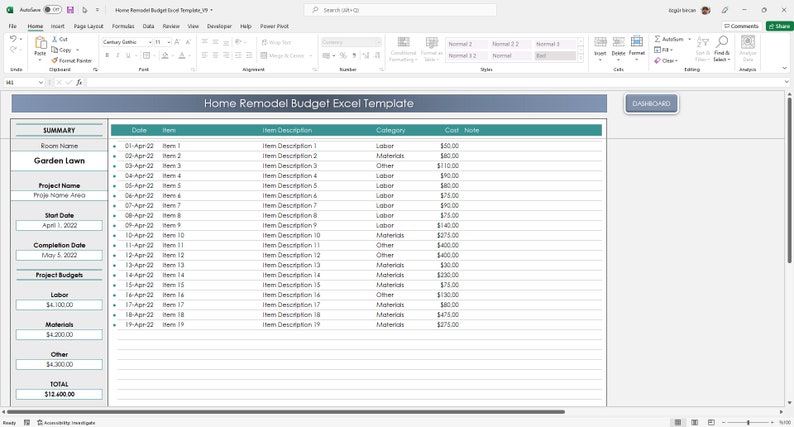Click the Share button
This screenshot has width=794, height=427.
pyautogui.click(x=779, y=26)
